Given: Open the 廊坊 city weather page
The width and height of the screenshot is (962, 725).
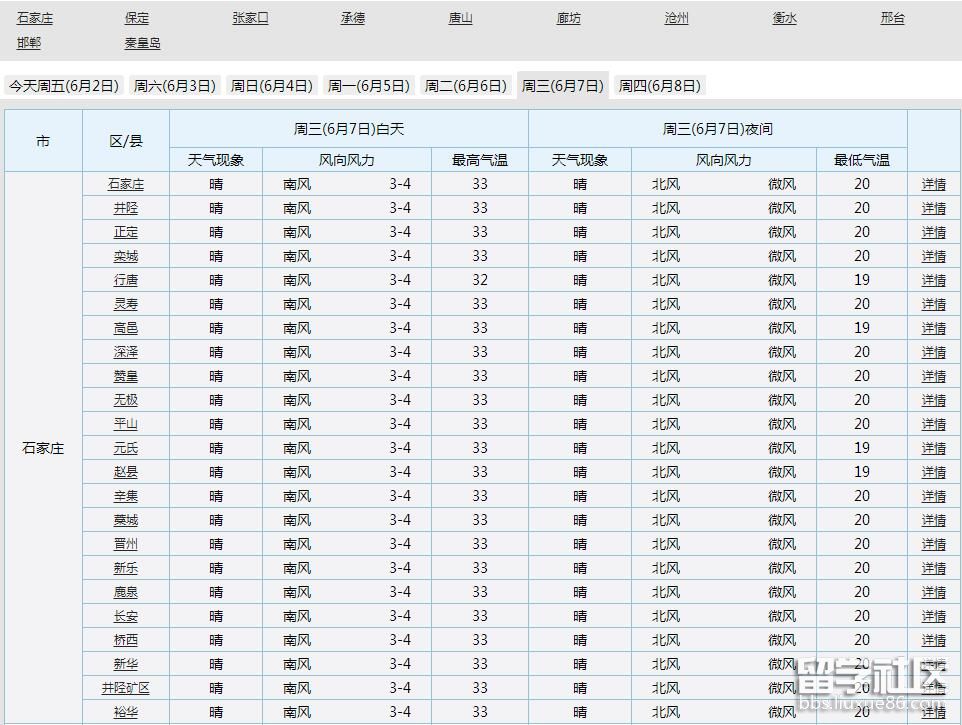Looking at the screenshot, I should coord(568,17).
